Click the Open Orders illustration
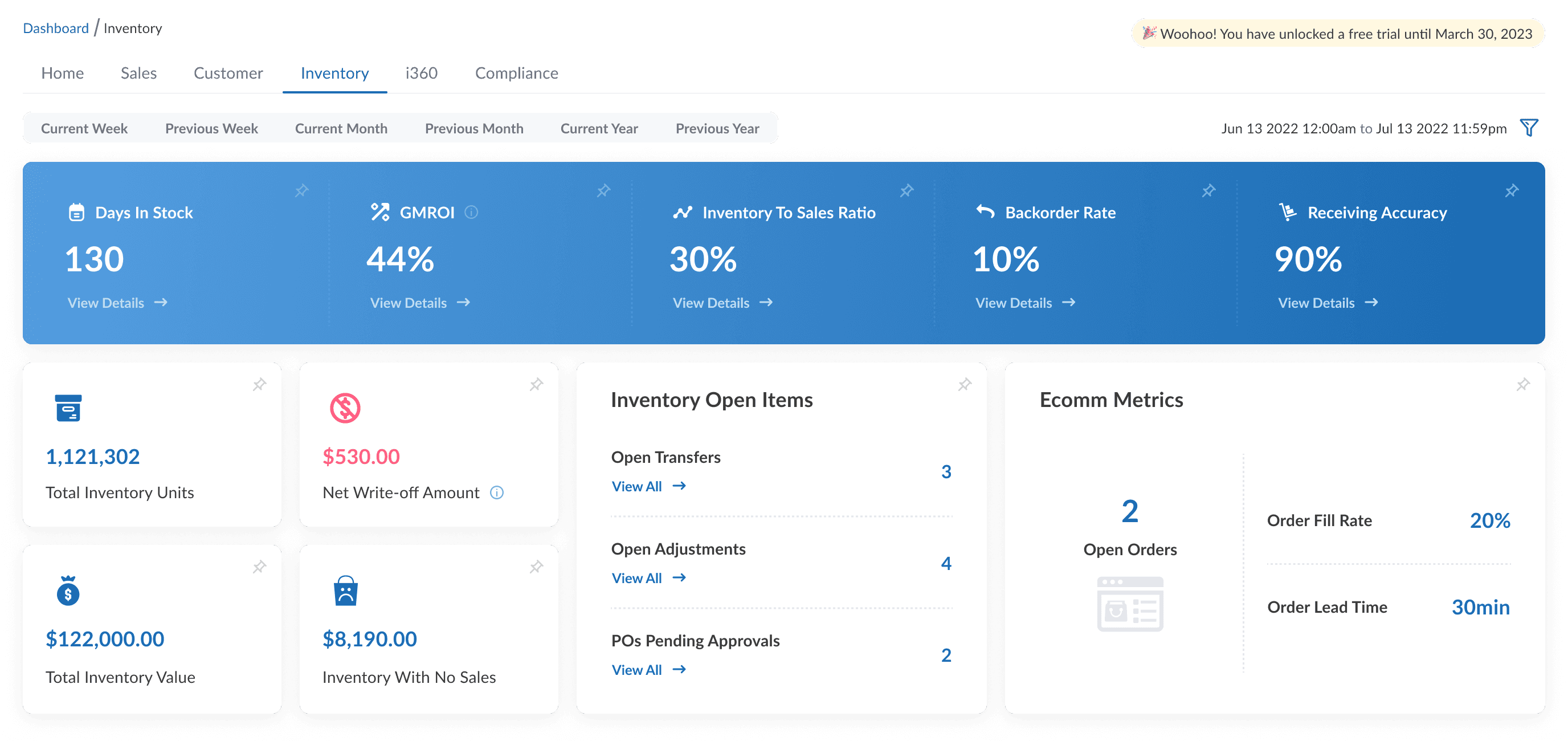Viewport: 1568px width, 741px height. tap(1130, 604)
